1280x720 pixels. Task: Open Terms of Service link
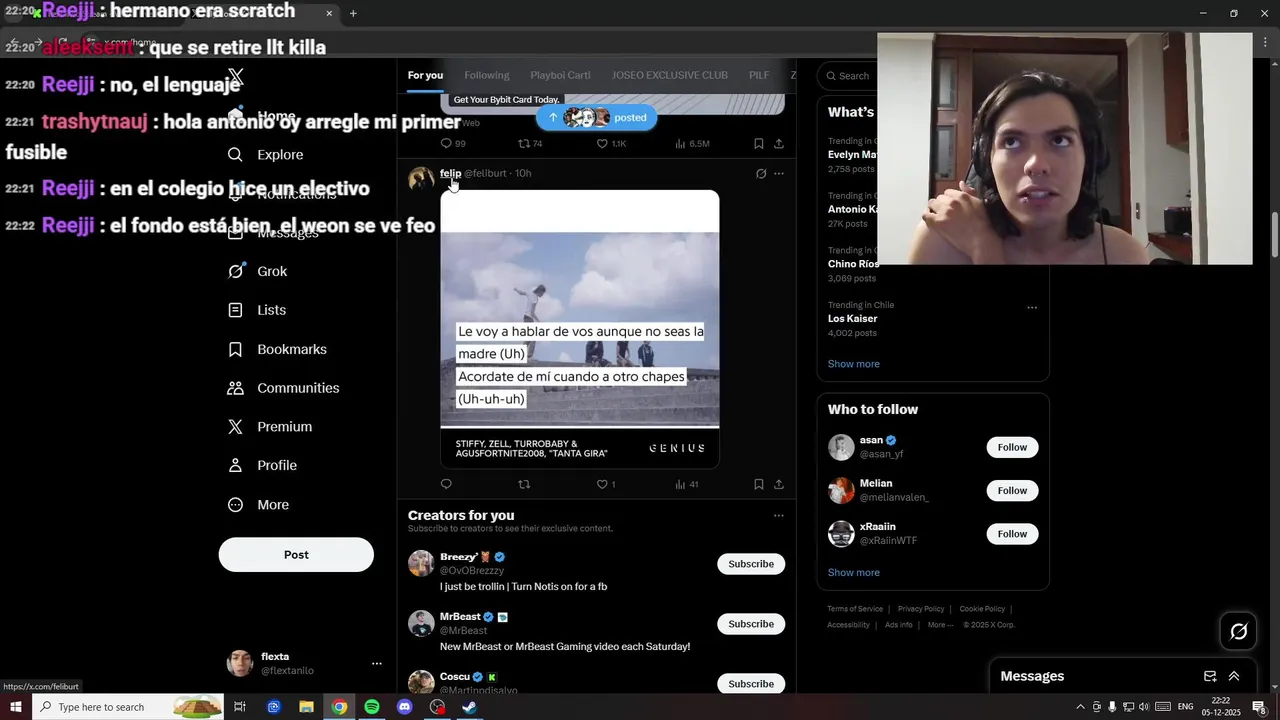pos(855,609)
